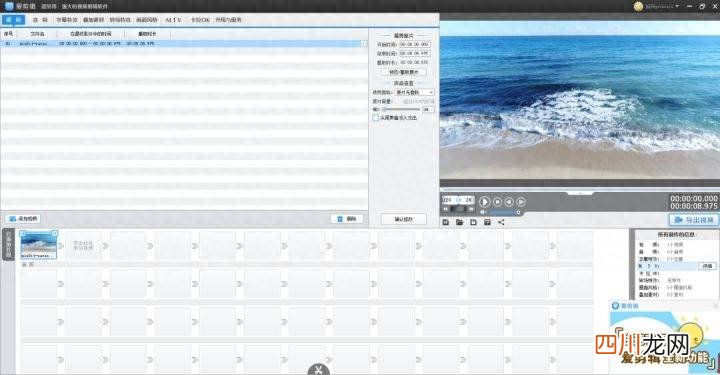Switch to the 音频 (Audio) tab
The image size is (720, 375).
point(40,20)
